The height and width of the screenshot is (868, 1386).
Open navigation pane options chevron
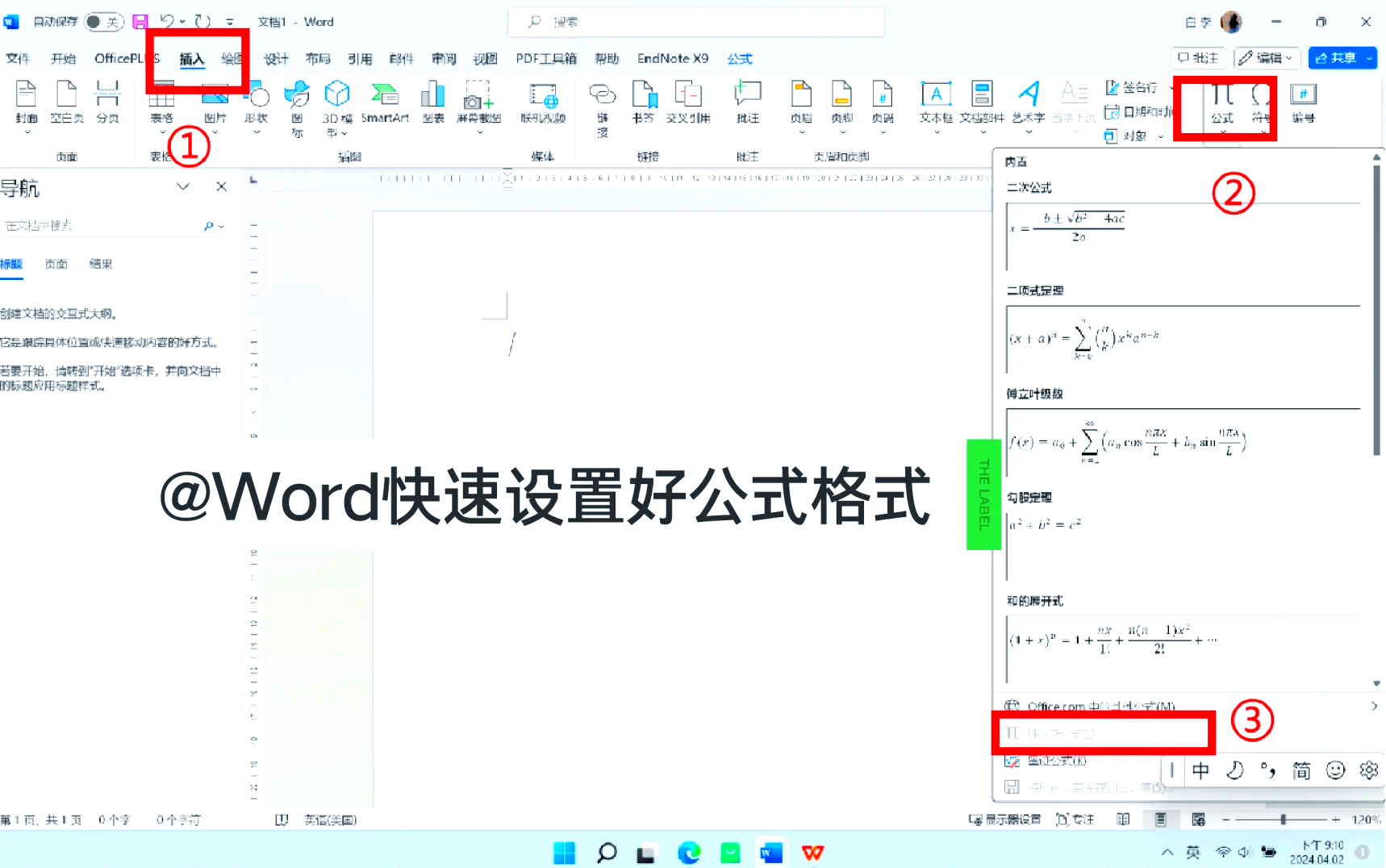[183, 187]
